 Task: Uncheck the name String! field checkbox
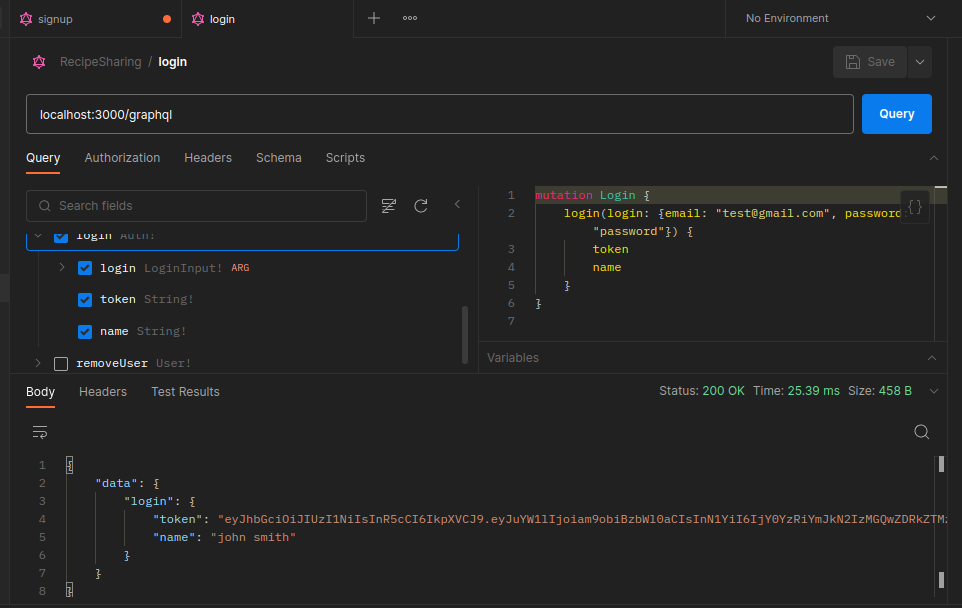click(85, 331)
